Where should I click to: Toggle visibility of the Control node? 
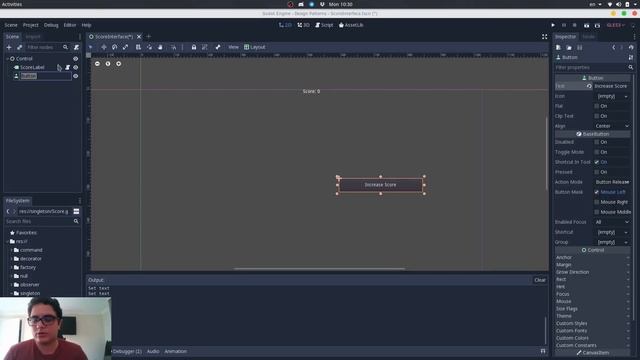coord(76,59)
